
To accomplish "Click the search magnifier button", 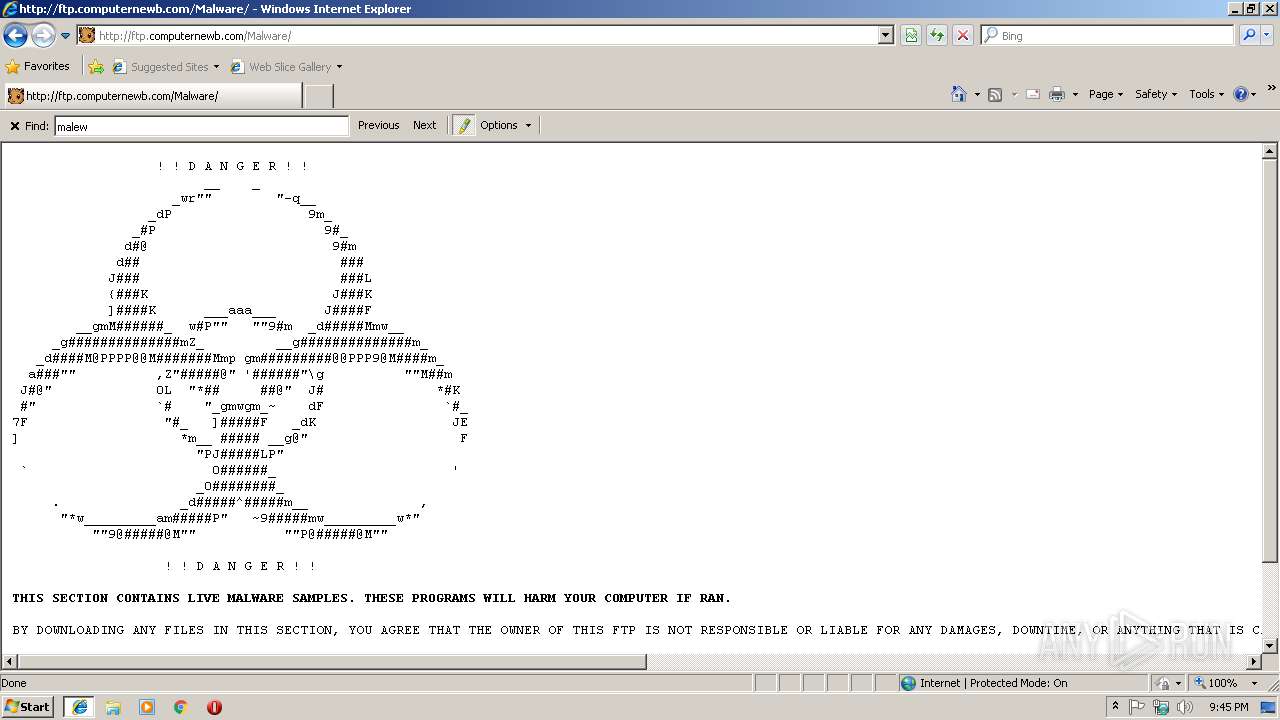I will 1249,36.
